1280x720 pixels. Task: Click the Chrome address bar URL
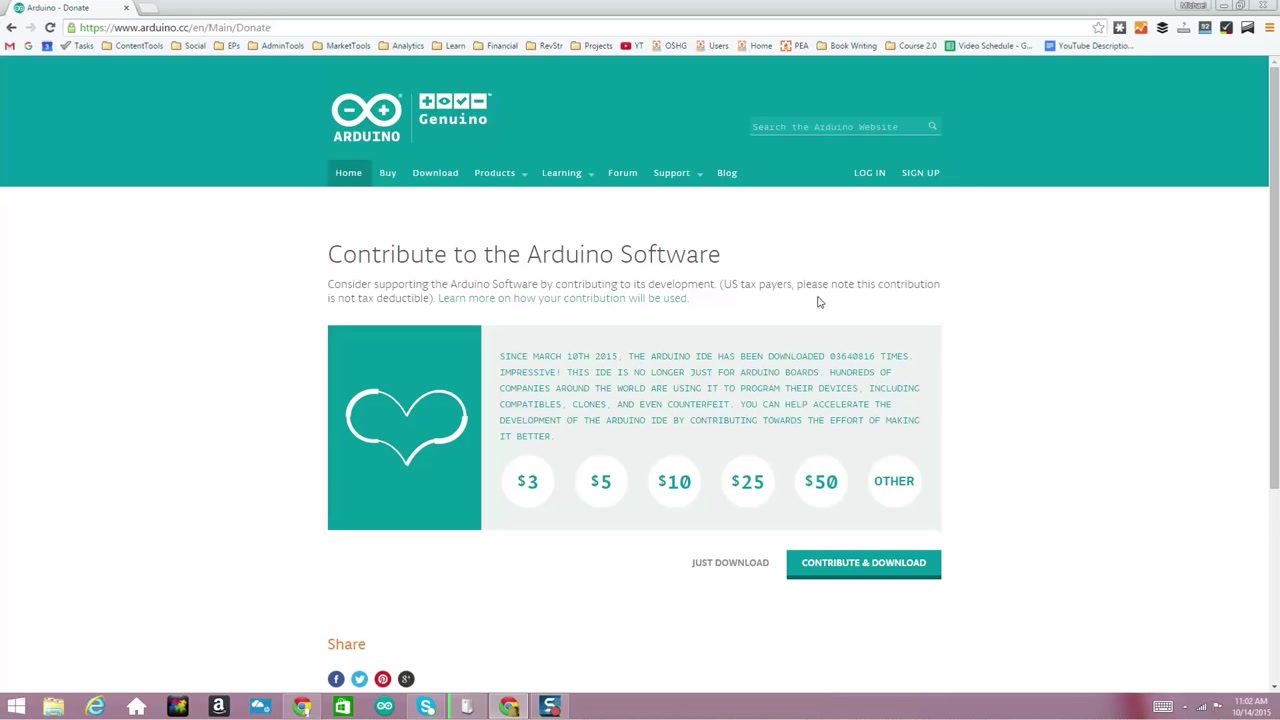[x=175, y=28]
